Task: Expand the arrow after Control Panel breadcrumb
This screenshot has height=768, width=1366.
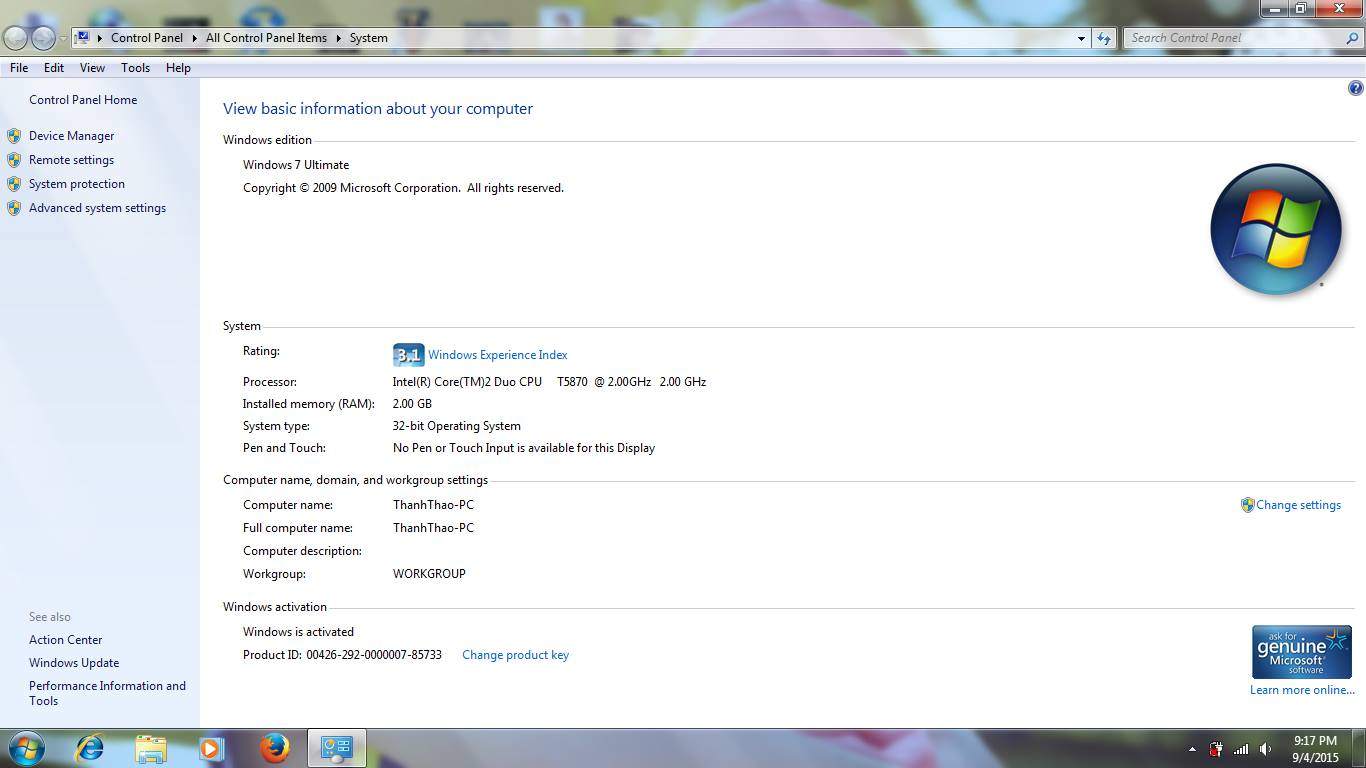Action: pos(194,38)
